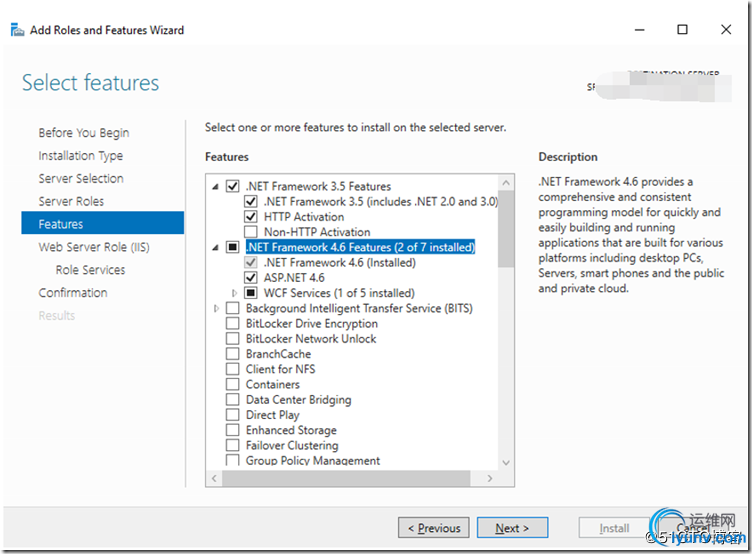Open Server Selection step
The image size is (752, 554).
(81, 178)
